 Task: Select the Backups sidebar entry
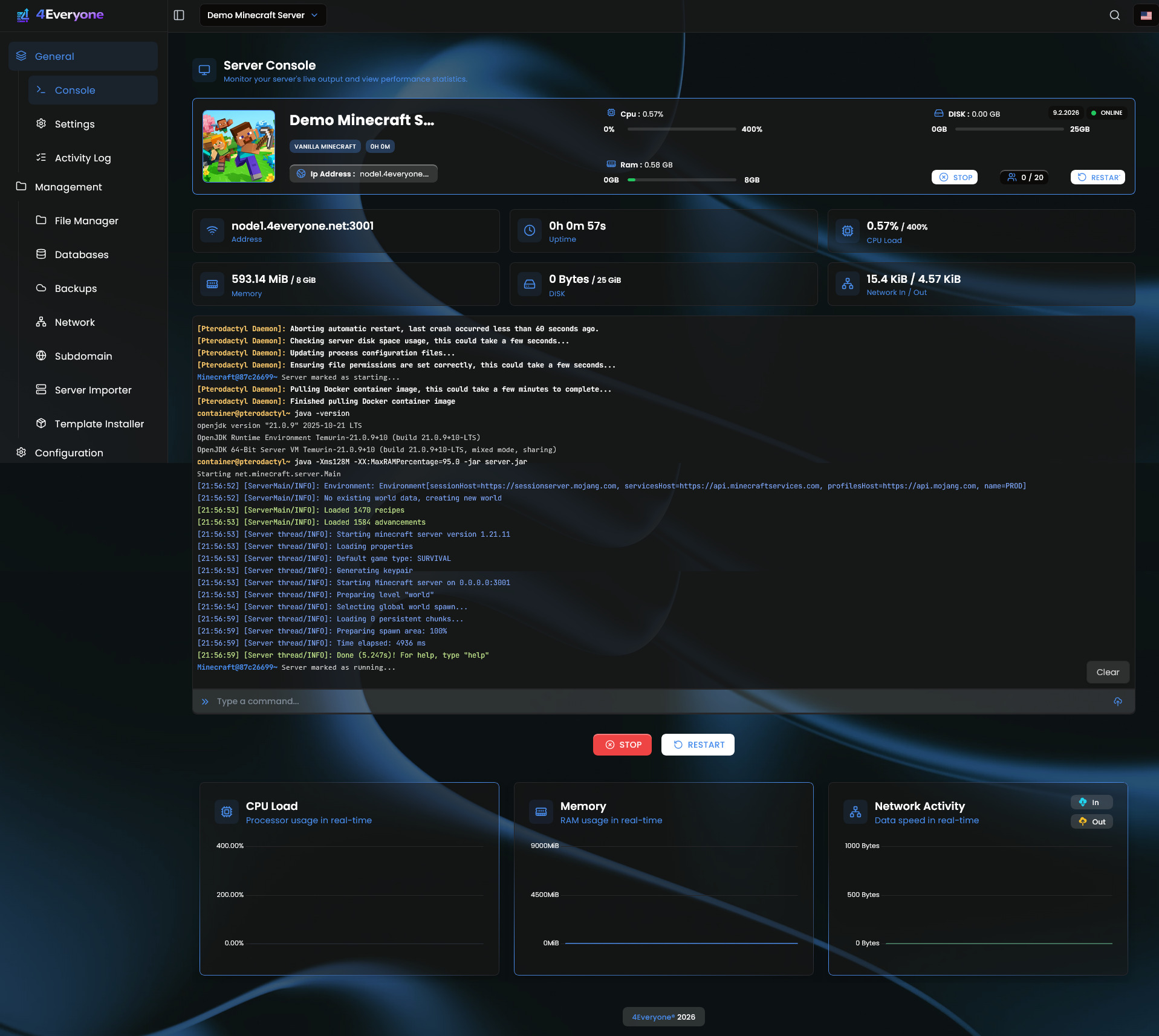75,288
